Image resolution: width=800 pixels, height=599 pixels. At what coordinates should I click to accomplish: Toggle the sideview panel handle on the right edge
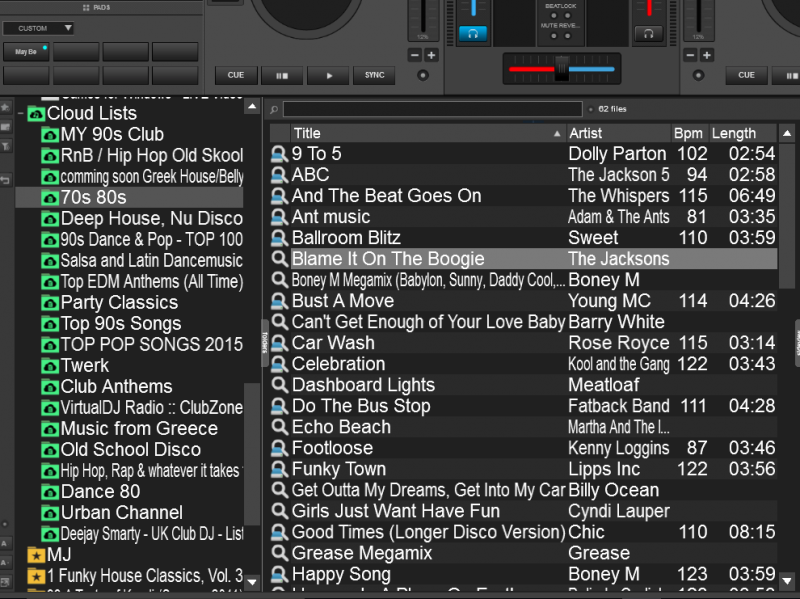797,343
